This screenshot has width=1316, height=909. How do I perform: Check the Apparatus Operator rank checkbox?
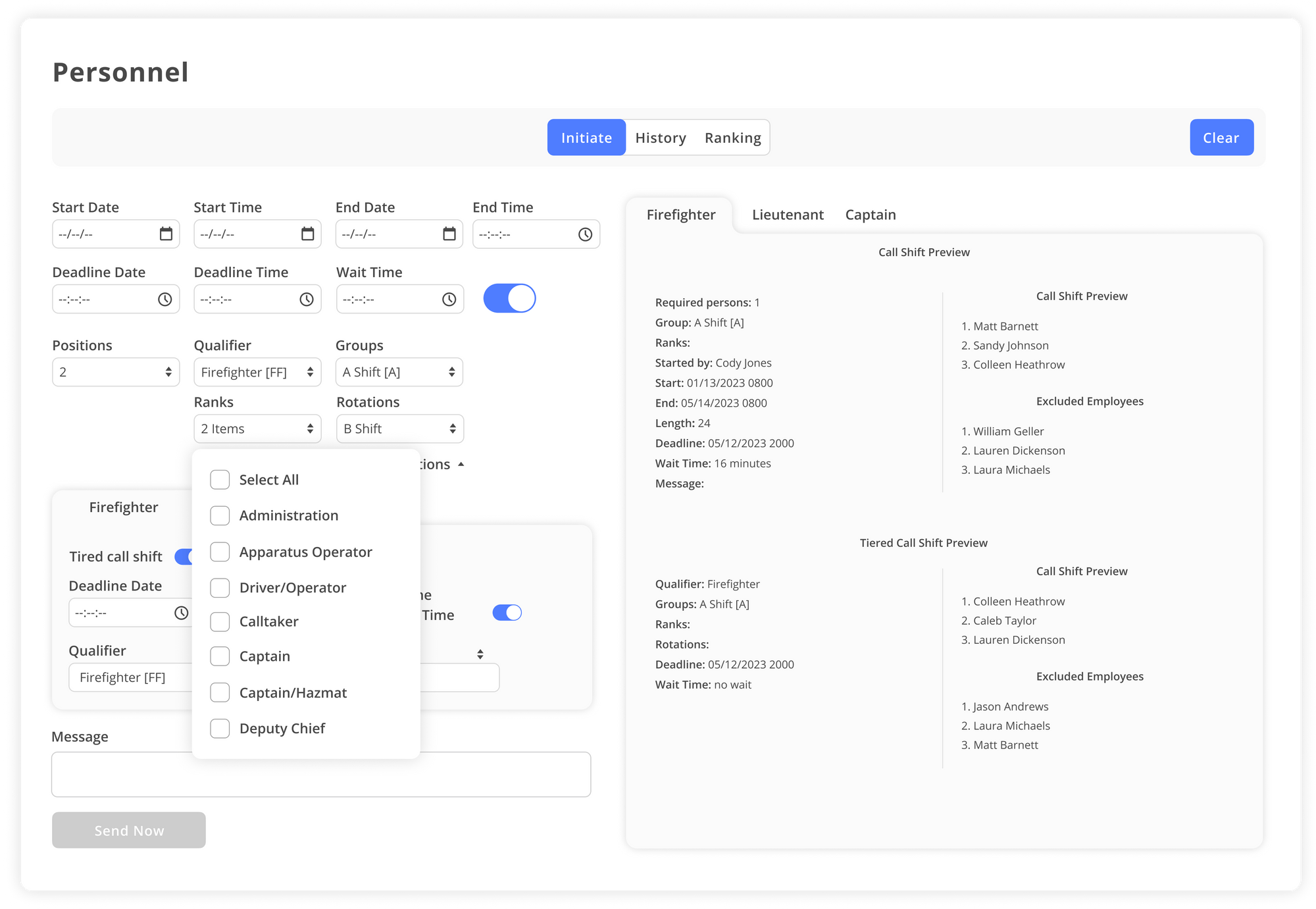pyautogui.click(x=220, y=552)
